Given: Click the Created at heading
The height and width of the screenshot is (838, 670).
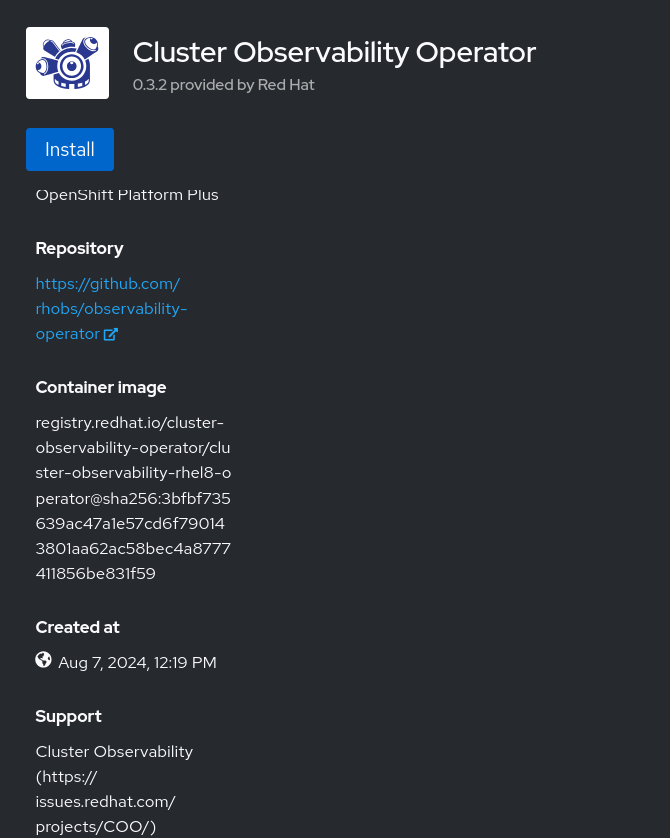Looking at the screenshot, I should pyautogui.click(x=77, y=627).
